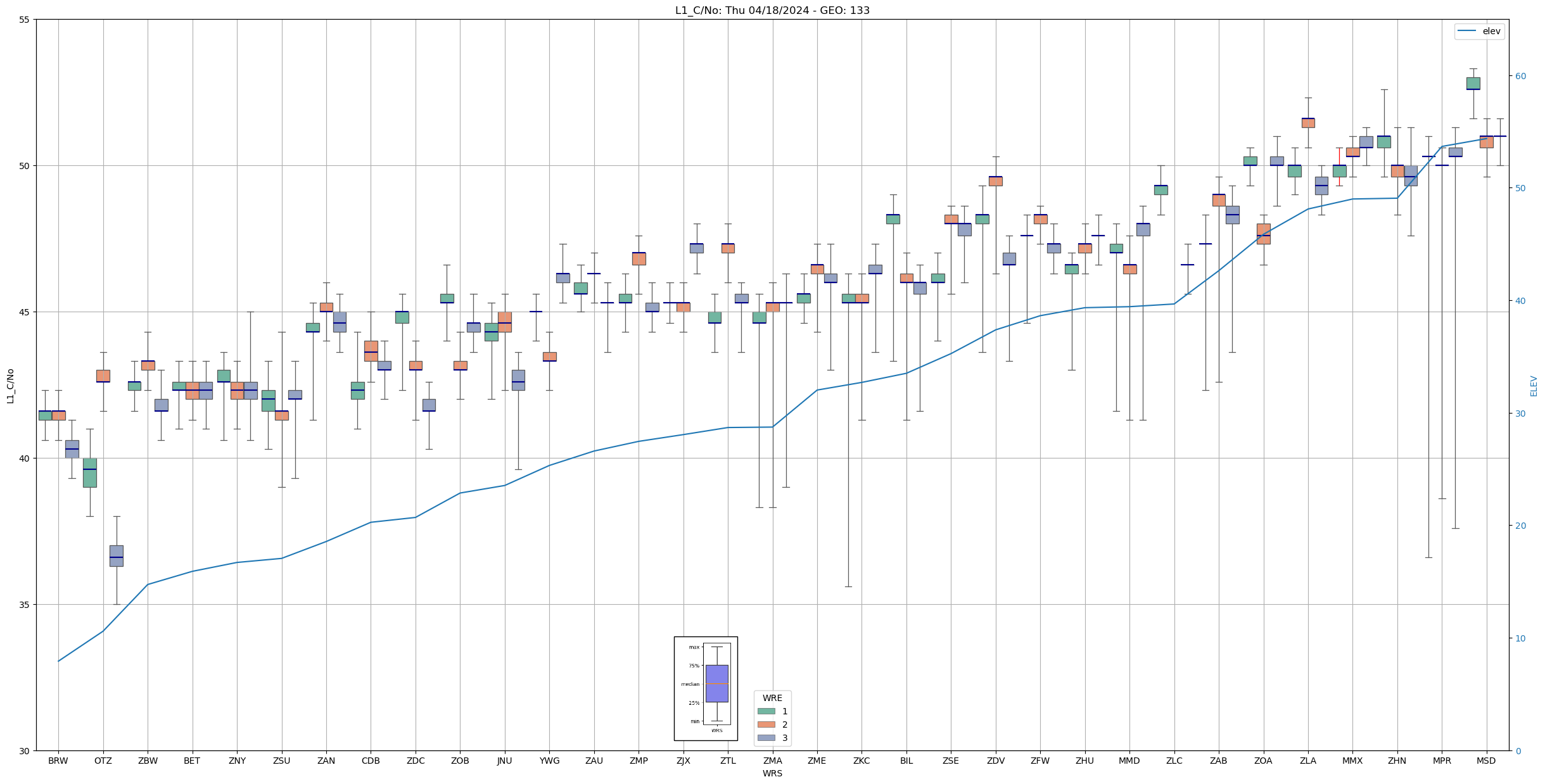Click the 'ZTL' x-axis label

pyautogui.click(x=728, y=761)
